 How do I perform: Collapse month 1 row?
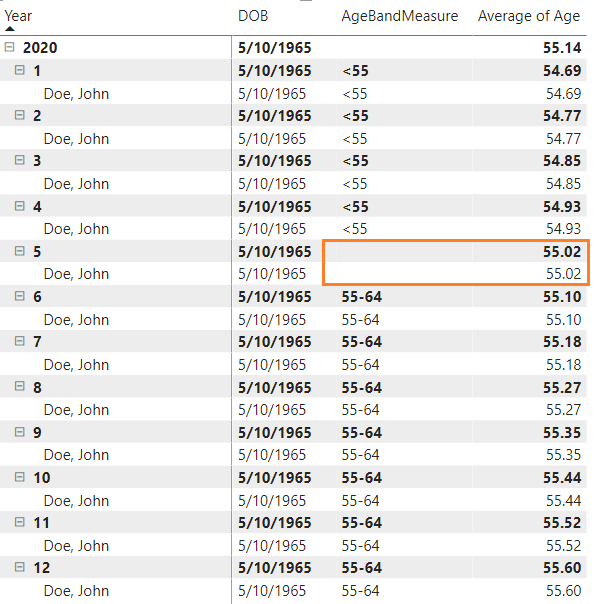20,70
